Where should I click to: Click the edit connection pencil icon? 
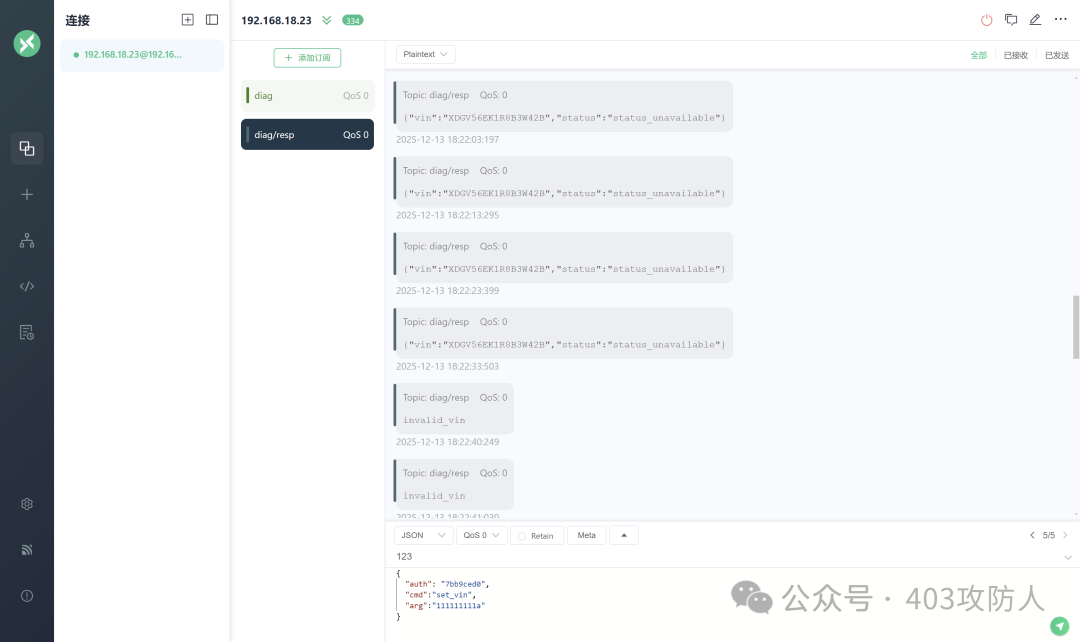[x=1035, y=20]
